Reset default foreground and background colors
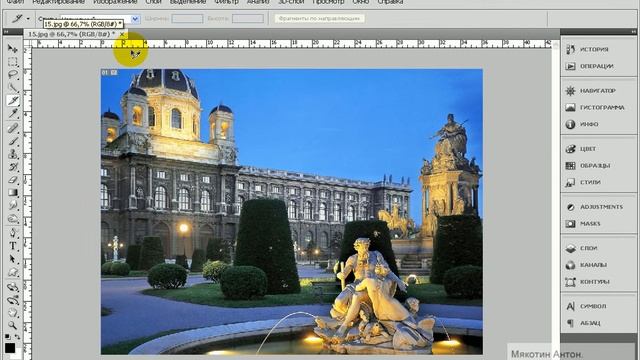The height and width of the screenshot is (360, 640). 8,337
